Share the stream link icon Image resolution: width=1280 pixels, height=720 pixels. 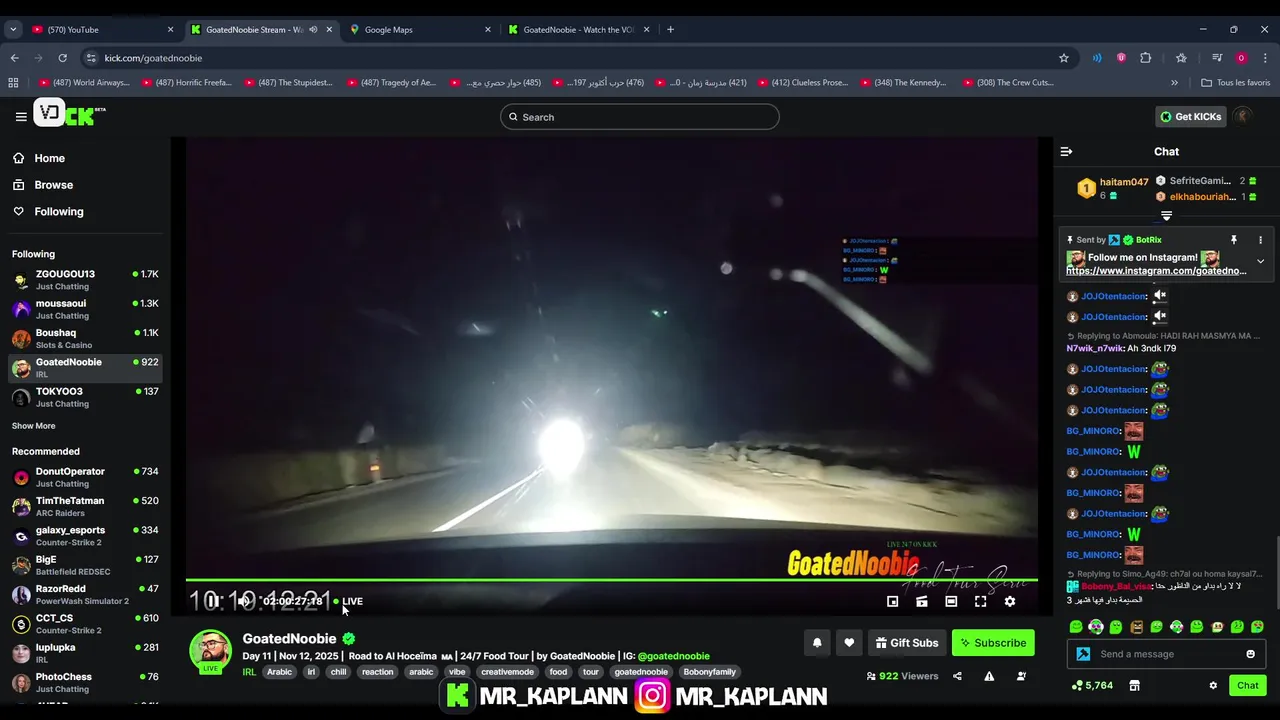(x=957, y=676)
